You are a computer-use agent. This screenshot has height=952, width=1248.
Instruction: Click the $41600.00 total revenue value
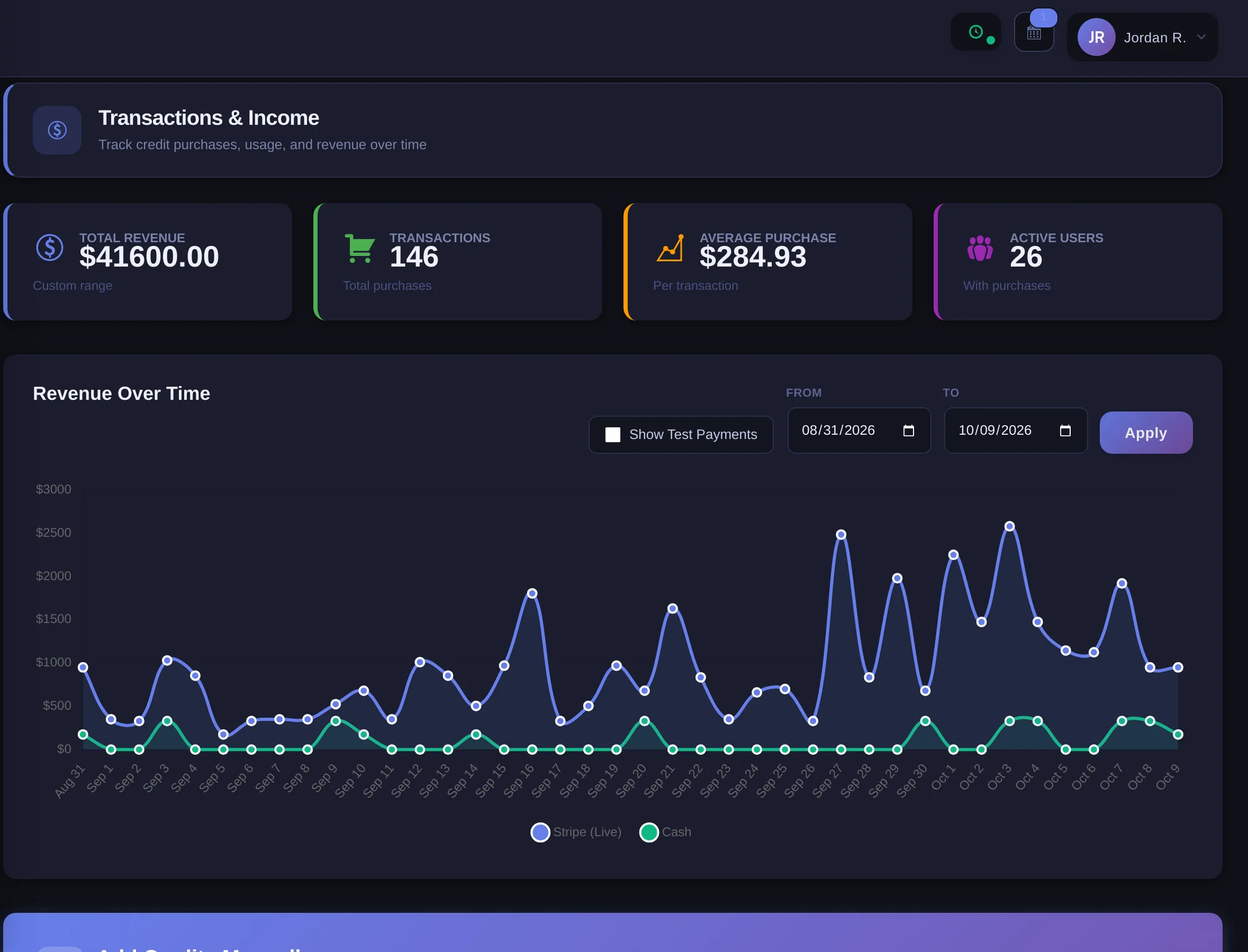[x=149, y=257]
